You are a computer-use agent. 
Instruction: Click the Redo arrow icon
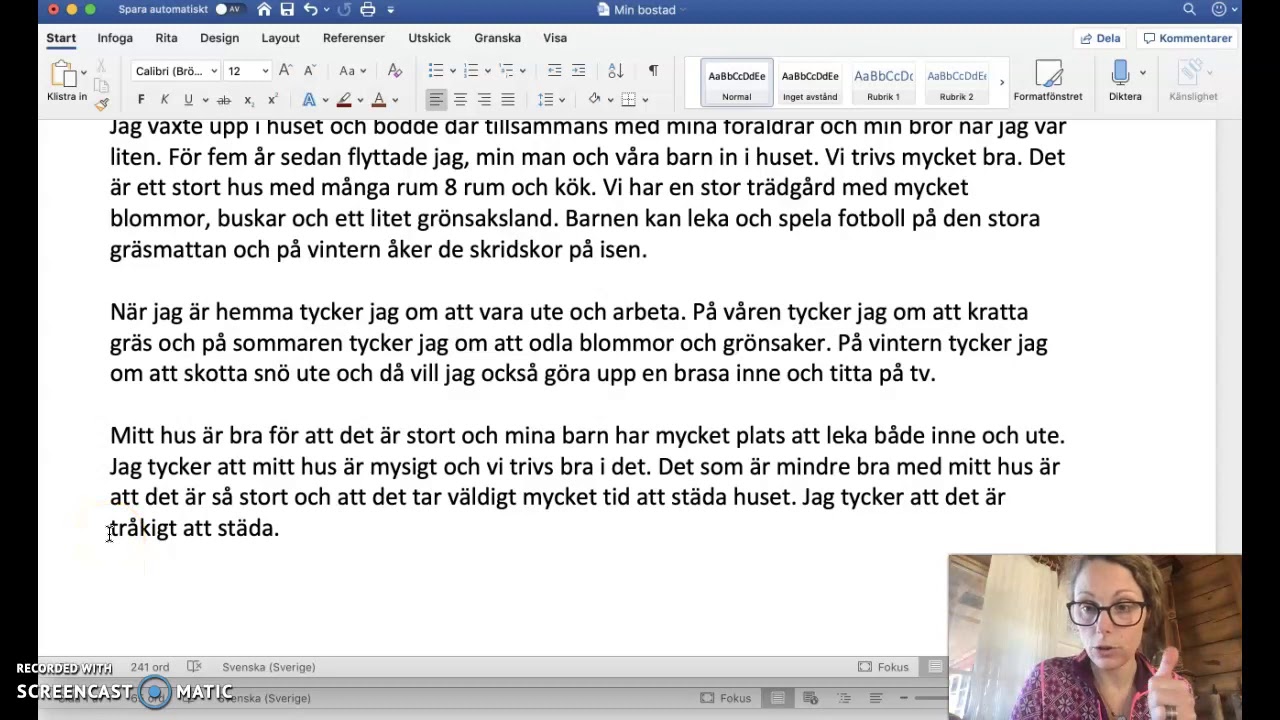[344, 10]
